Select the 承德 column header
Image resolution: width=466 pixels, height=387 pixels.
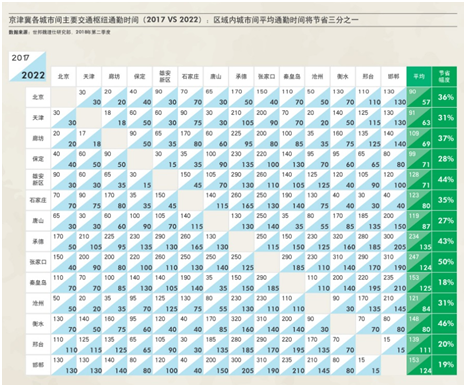point(241,76)
